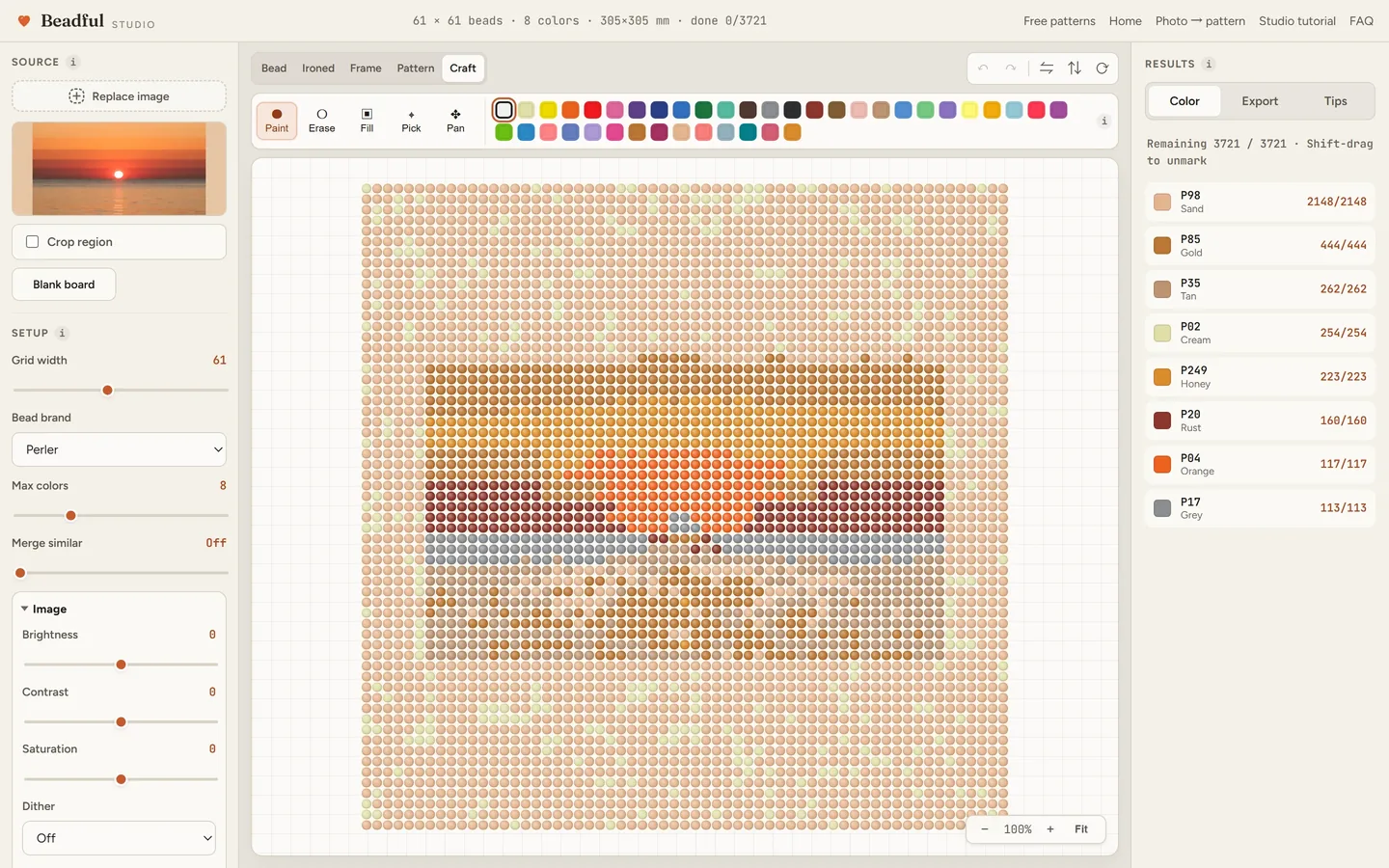Open the Results info icon
The width and height of the screenshot is (1389, 868).
coord(1209,64)
